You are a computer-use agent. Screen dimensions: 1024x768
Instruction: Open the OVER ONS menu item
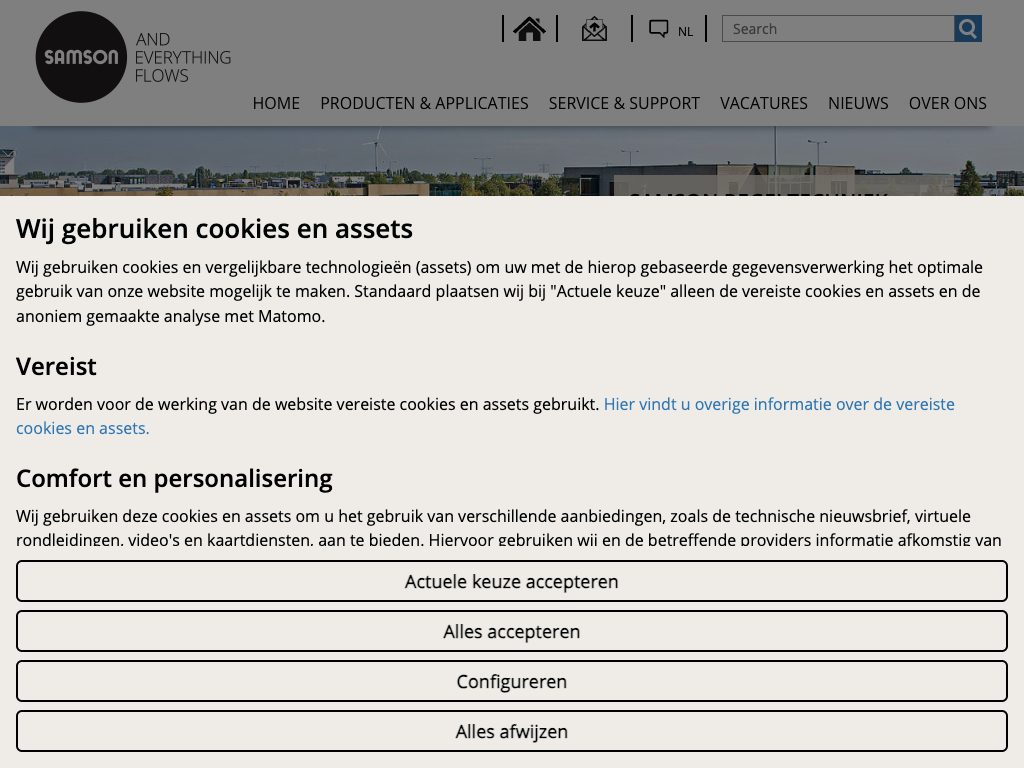point(947,103)
